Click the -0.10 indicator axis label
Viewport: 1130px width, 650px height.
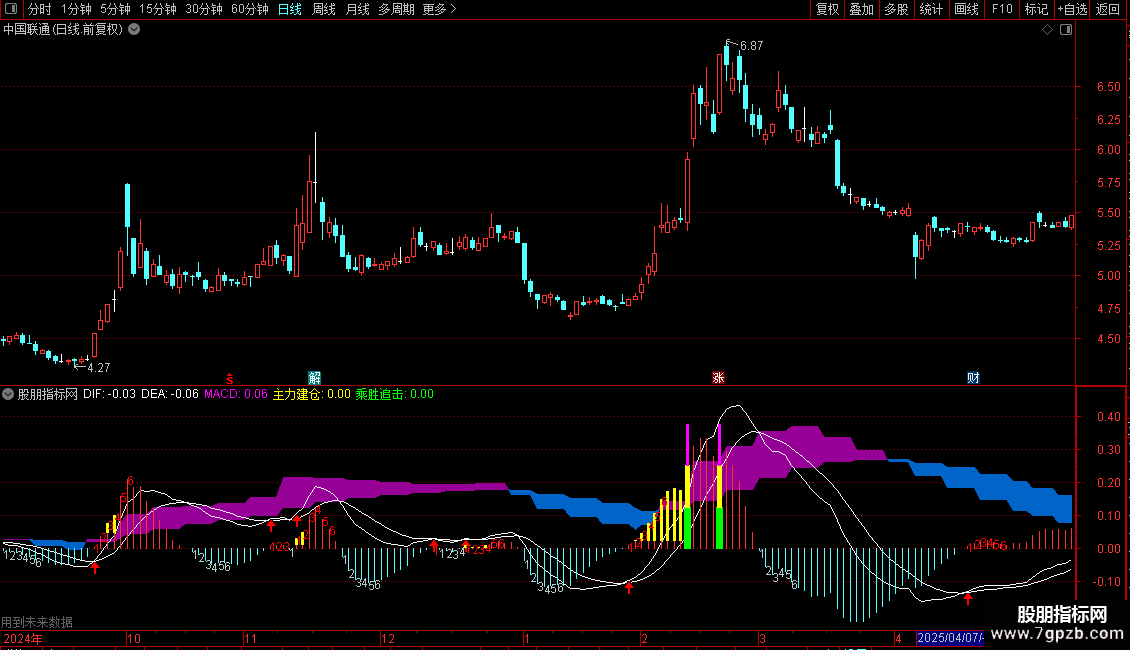(1106, 582)
